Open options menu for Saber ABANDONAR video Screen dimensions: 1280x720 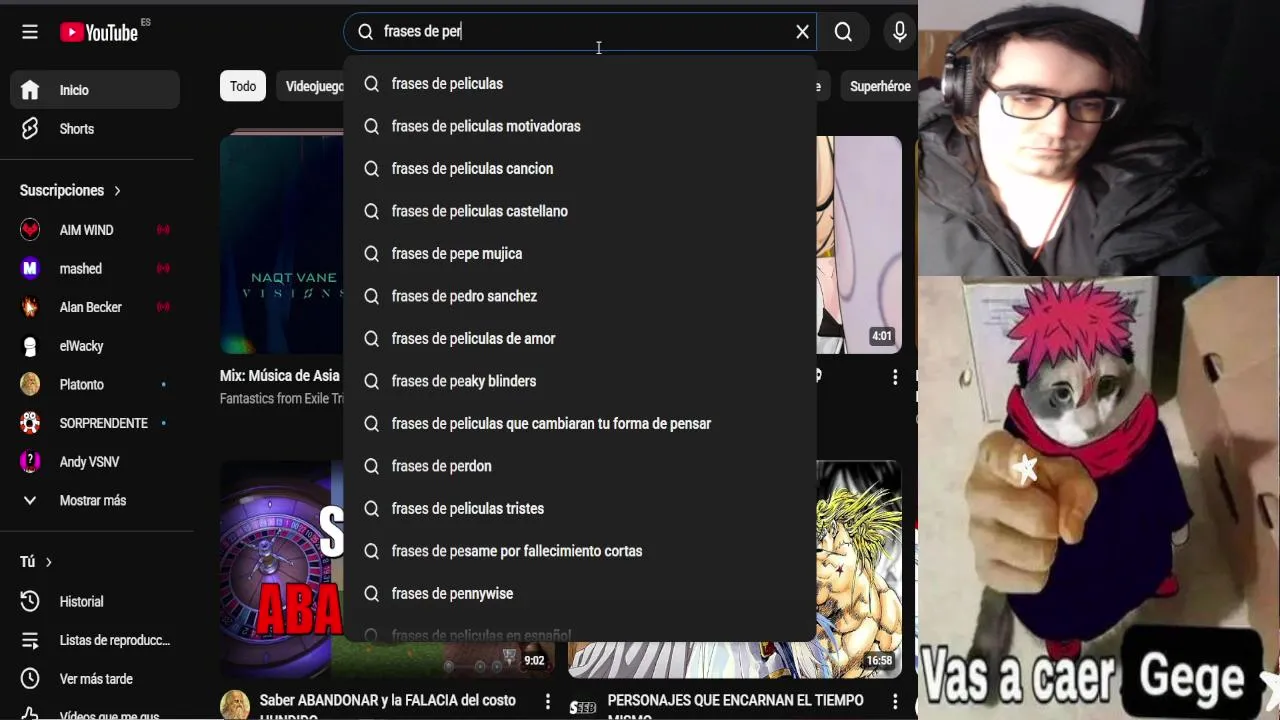[547, 702]
